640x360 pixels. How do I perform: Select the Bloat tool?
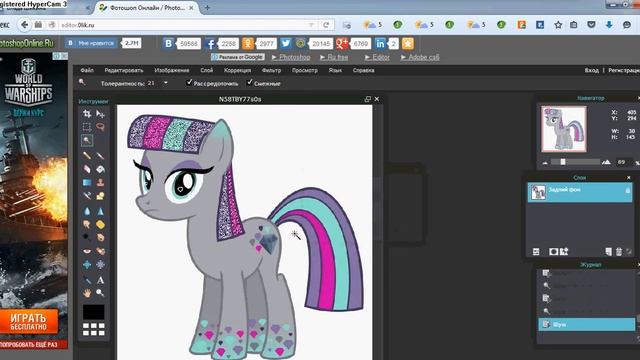pos(87,264)
